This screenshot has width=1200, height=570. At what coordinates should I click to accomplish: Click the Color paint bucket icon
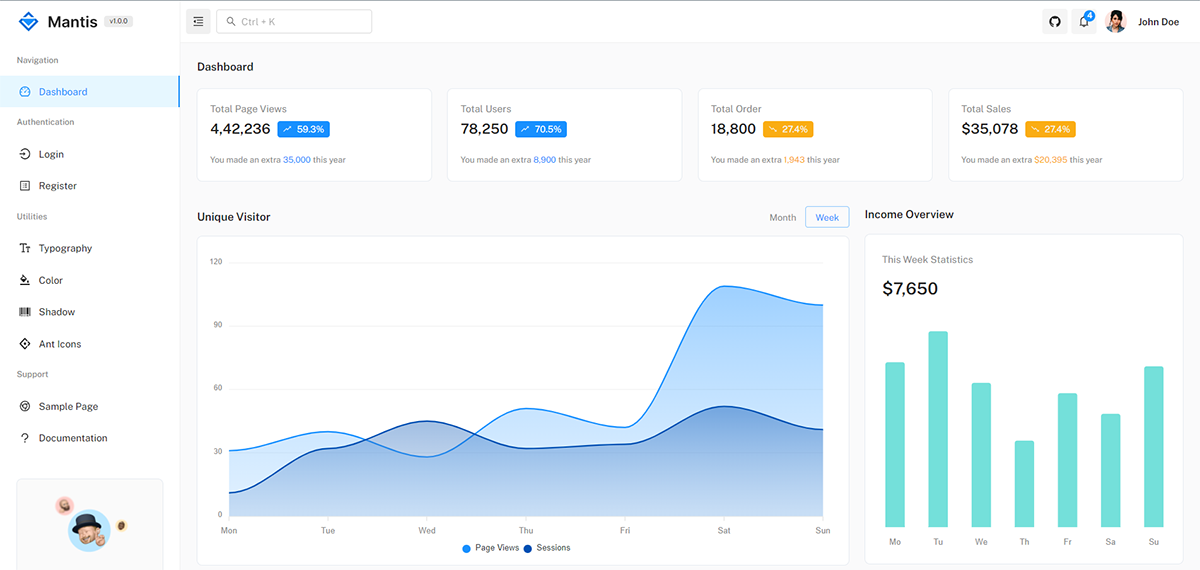(25, 280)
